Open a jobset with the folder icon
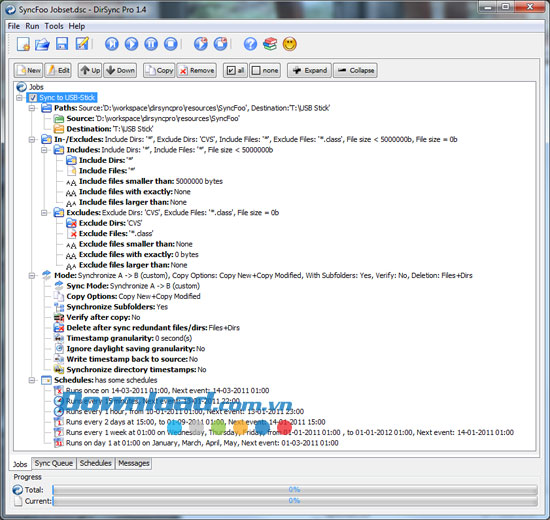The image size is (550, 520). (42, 44)
